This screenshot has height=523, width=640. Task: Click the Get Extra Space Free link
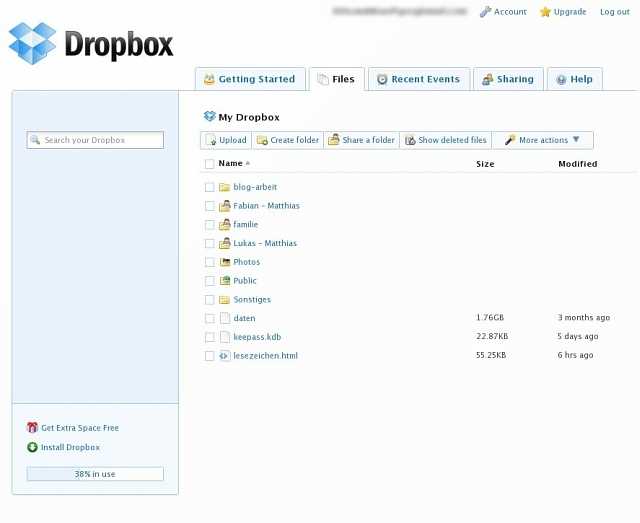click(80, 428)
